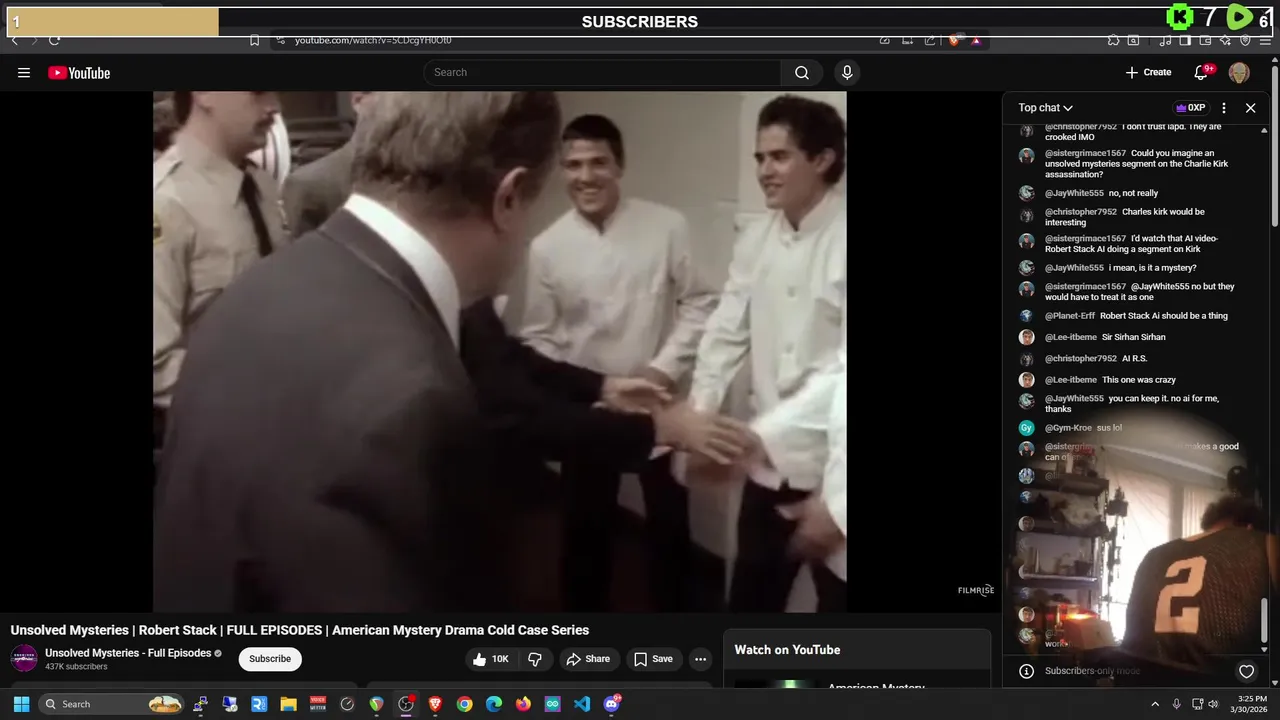Open the browser media music-note control

pyautogui.click(x=1165, y=40)
